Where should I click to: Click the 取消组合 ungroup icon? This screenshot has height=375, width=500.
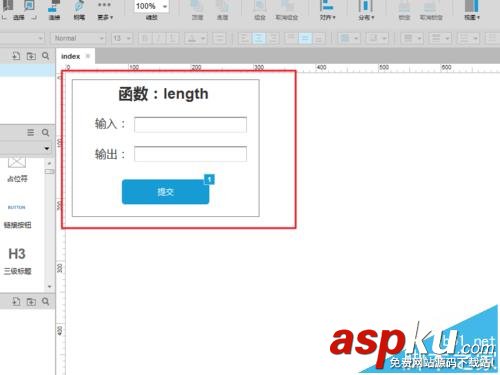click(x=286, y=10)
